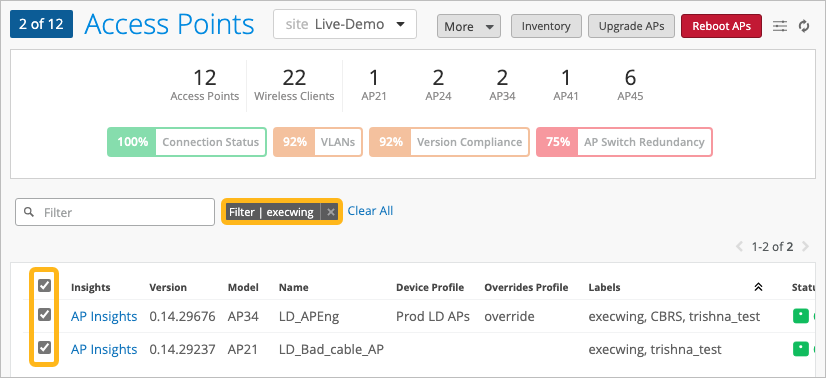Click the override profile cell
826x378 pixels.
pos(509,316)
